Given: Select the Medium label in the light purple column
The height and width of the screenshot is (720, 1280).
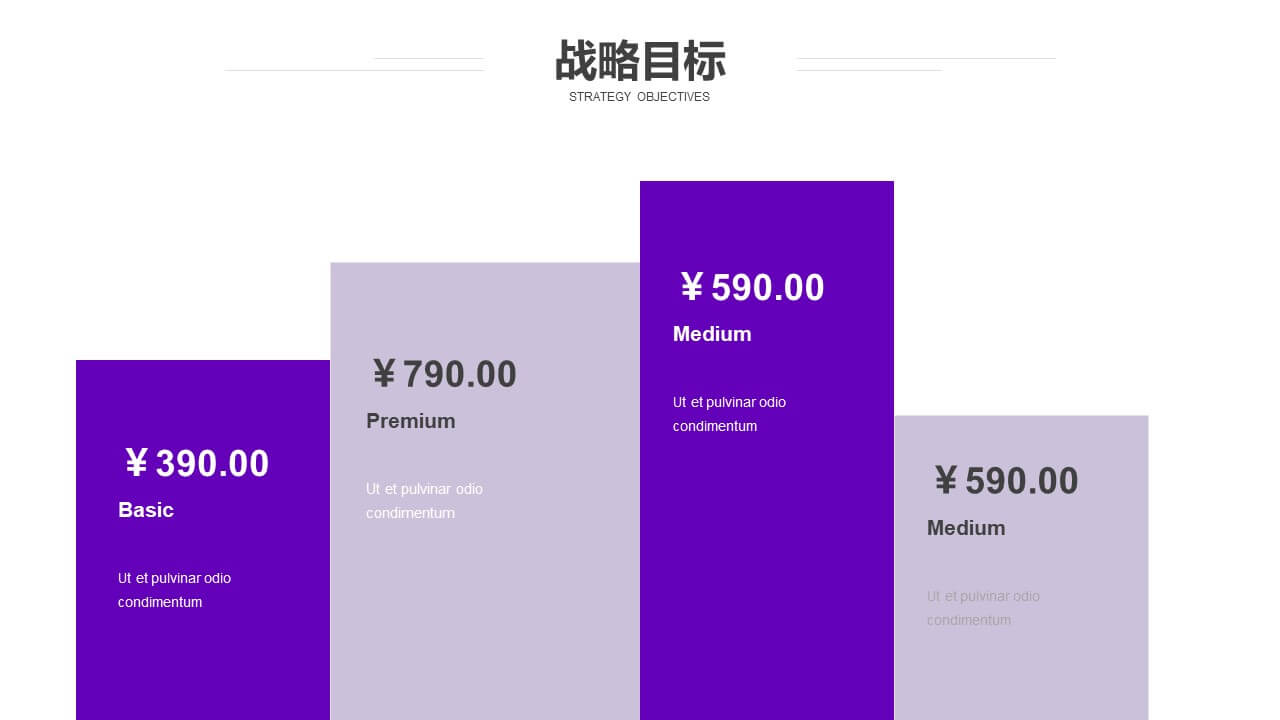Looking at the screenshot, I should tap(966, 528).
